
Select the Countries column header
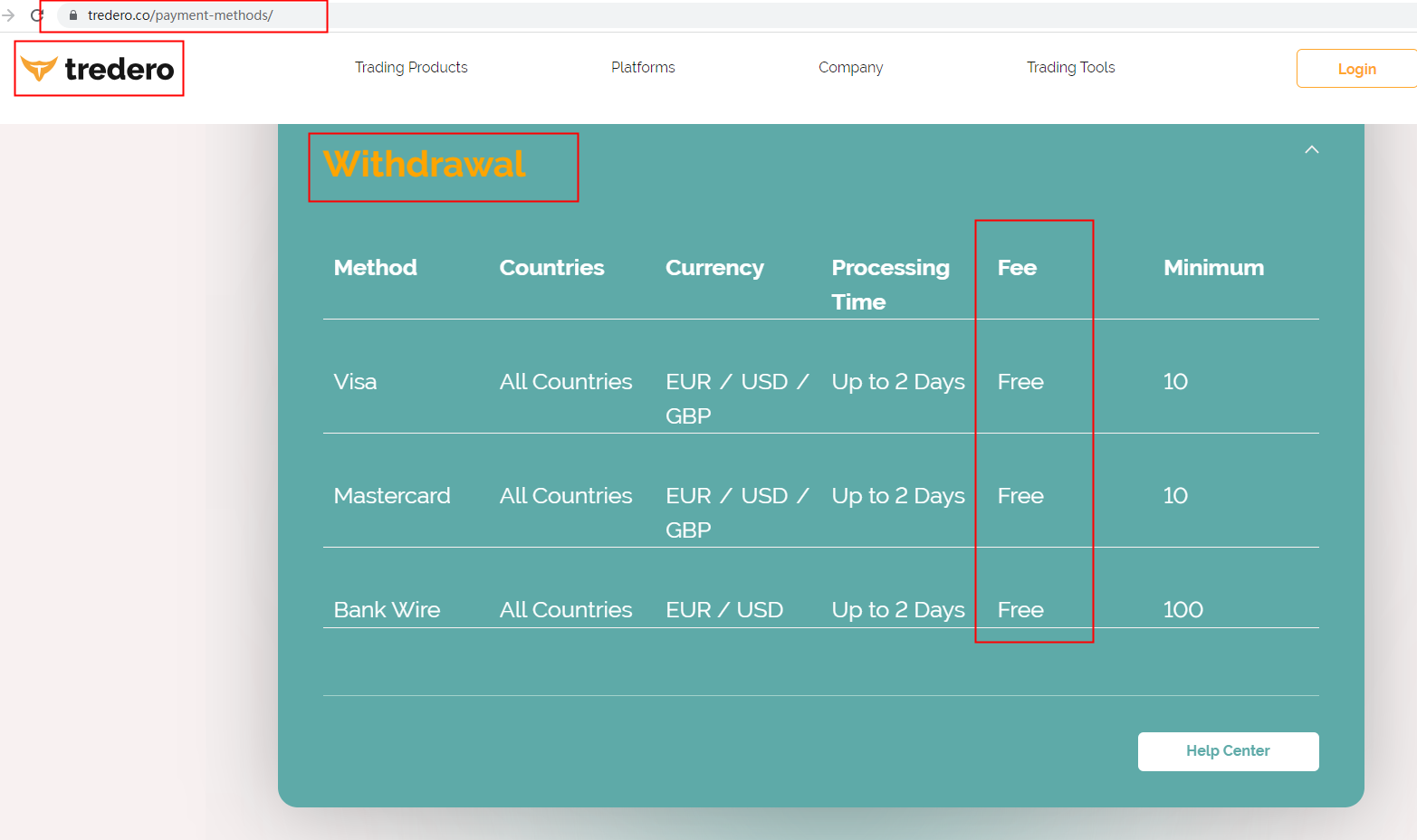(551, 268)
